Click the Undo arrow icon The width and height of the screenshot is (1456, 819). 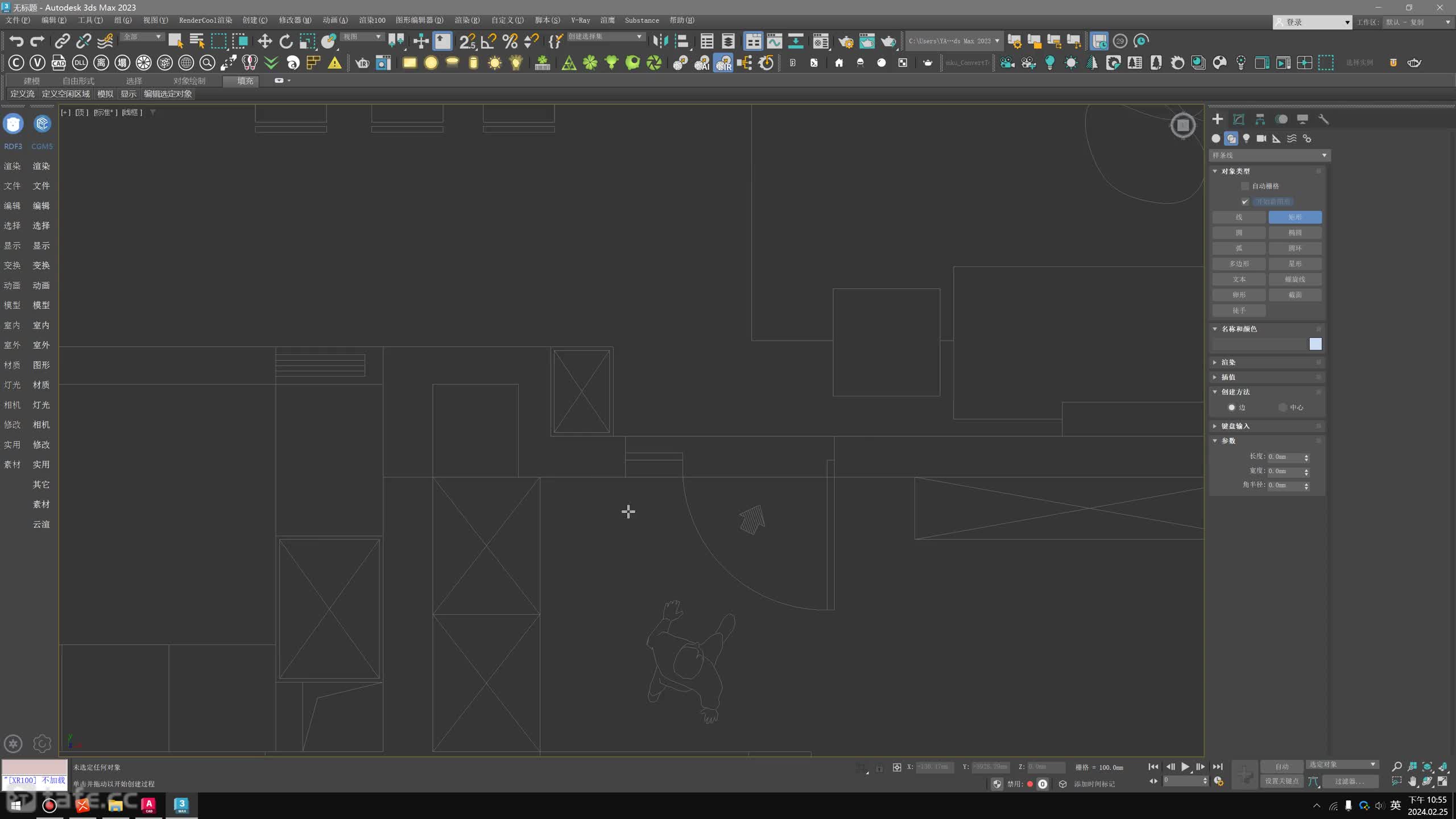coord(16,41)
